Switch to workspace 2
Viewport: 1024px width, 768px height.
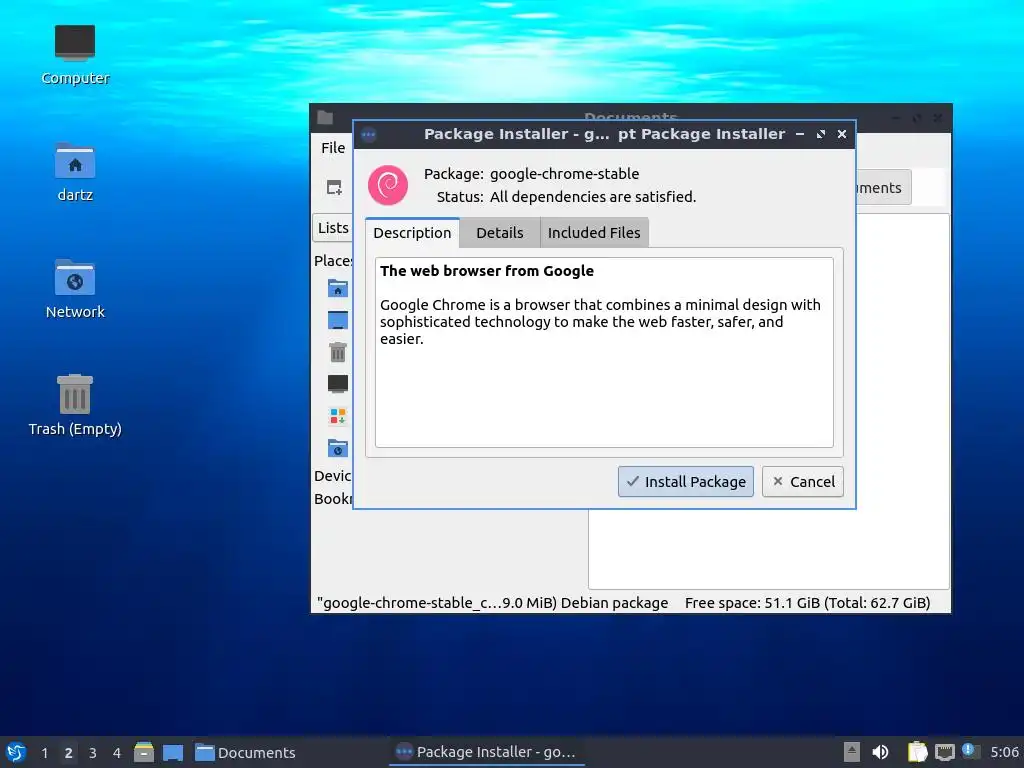(69, 753)
